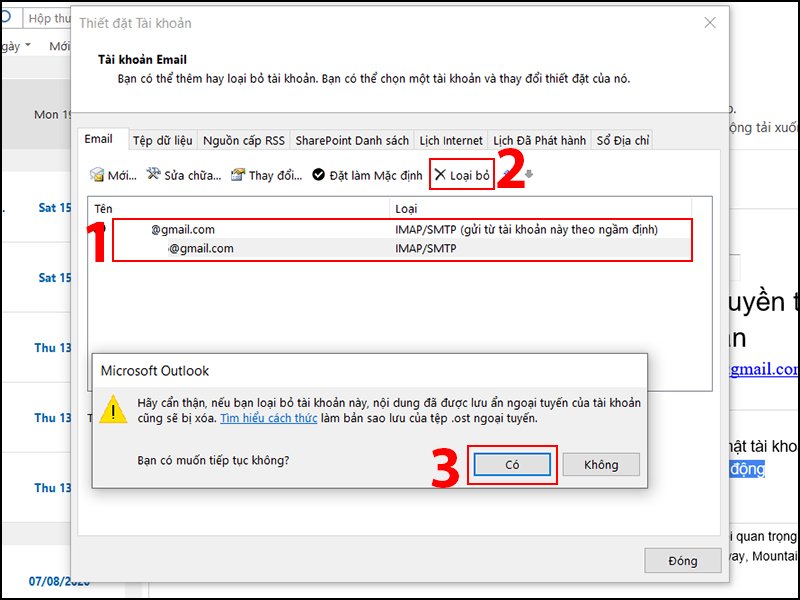This screenshot has height=600, width=800.
Task: Open the Lịch Internet tab
Action: tap(450, 140)
